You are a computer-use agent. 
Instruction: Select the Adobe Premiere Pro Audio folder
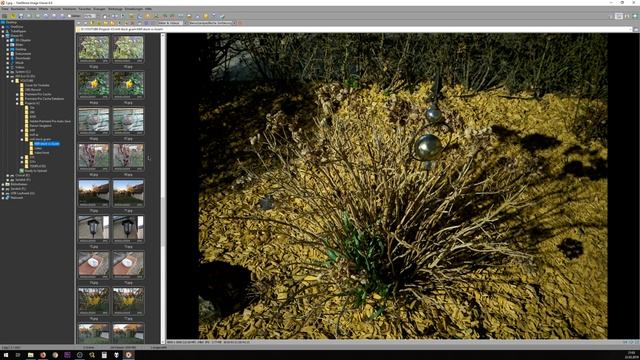pyautogui.click(x=50, y=121)
